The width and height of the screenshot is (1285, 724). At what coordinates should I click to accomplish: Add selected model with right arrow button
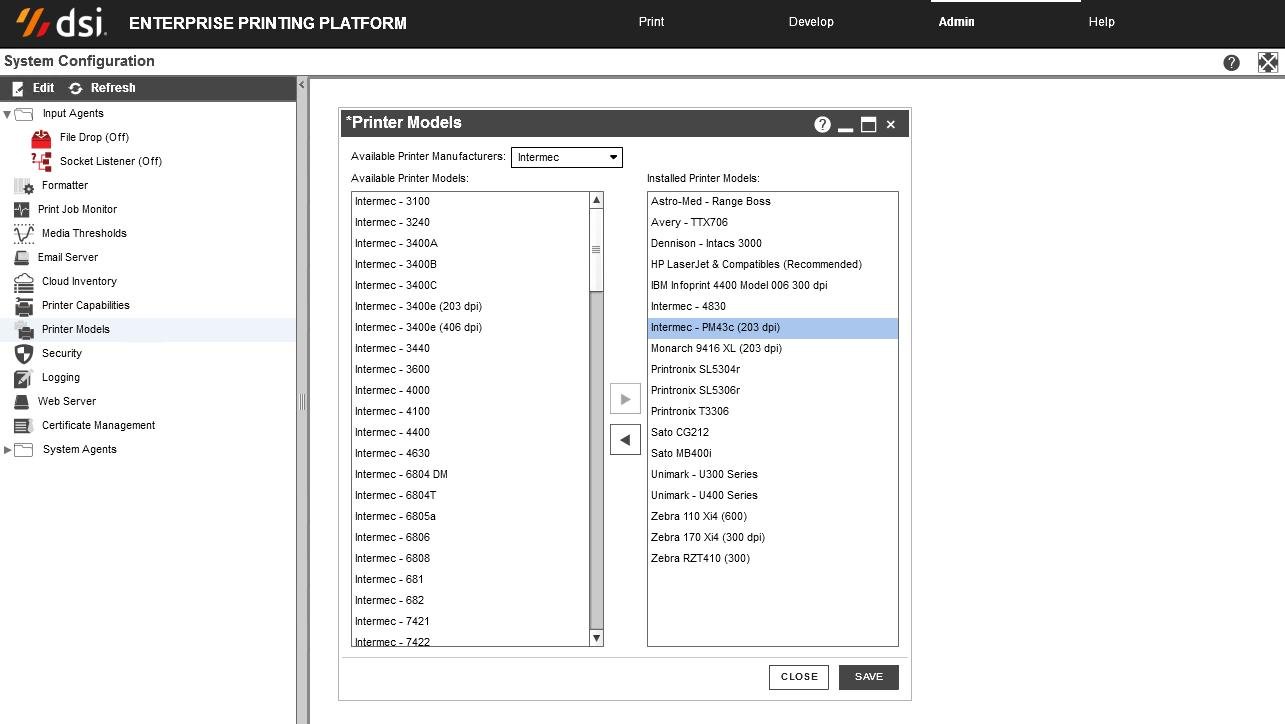[x=625, y=399]
